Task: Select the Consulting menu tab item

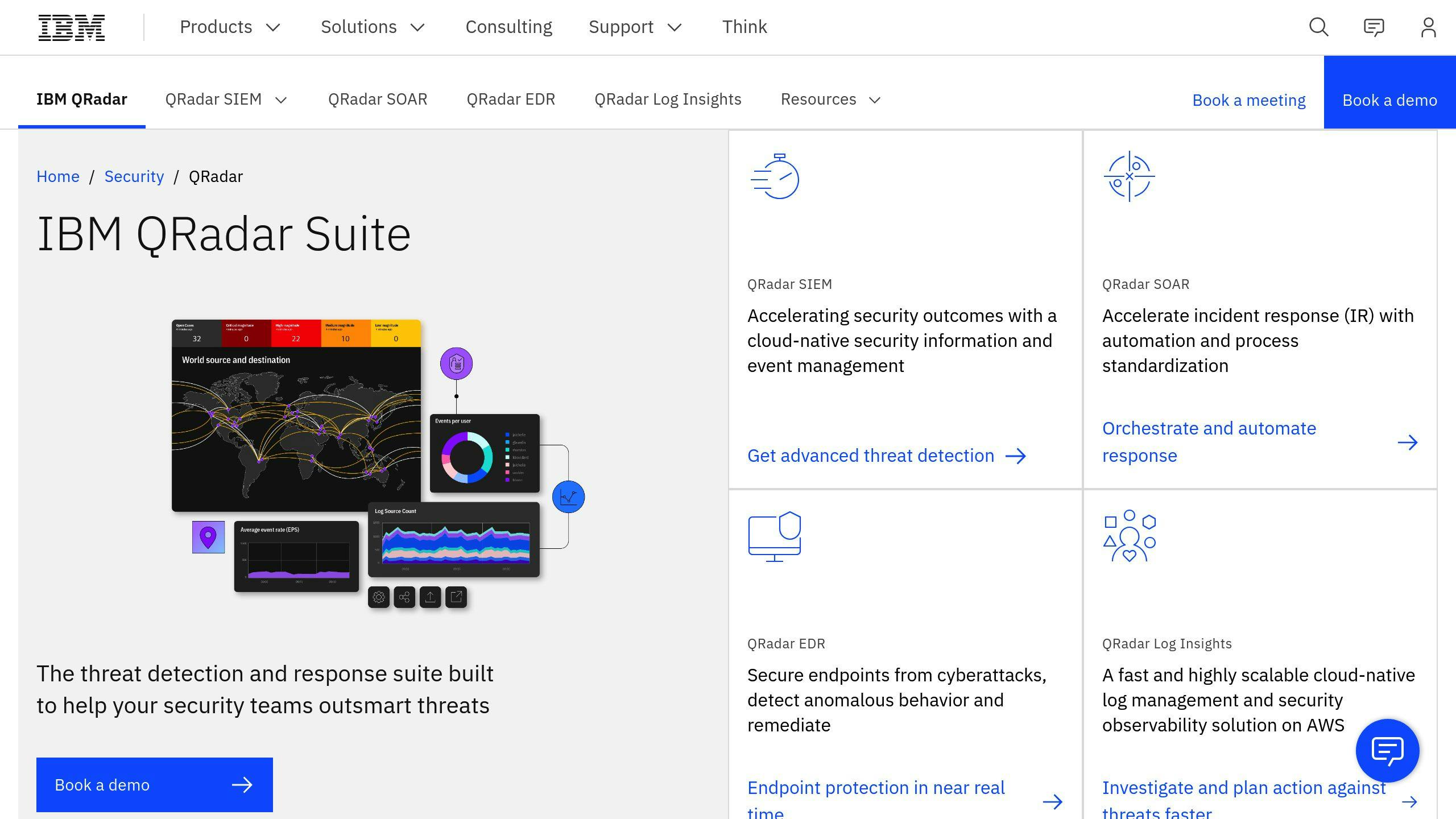Action: [509, 27]
